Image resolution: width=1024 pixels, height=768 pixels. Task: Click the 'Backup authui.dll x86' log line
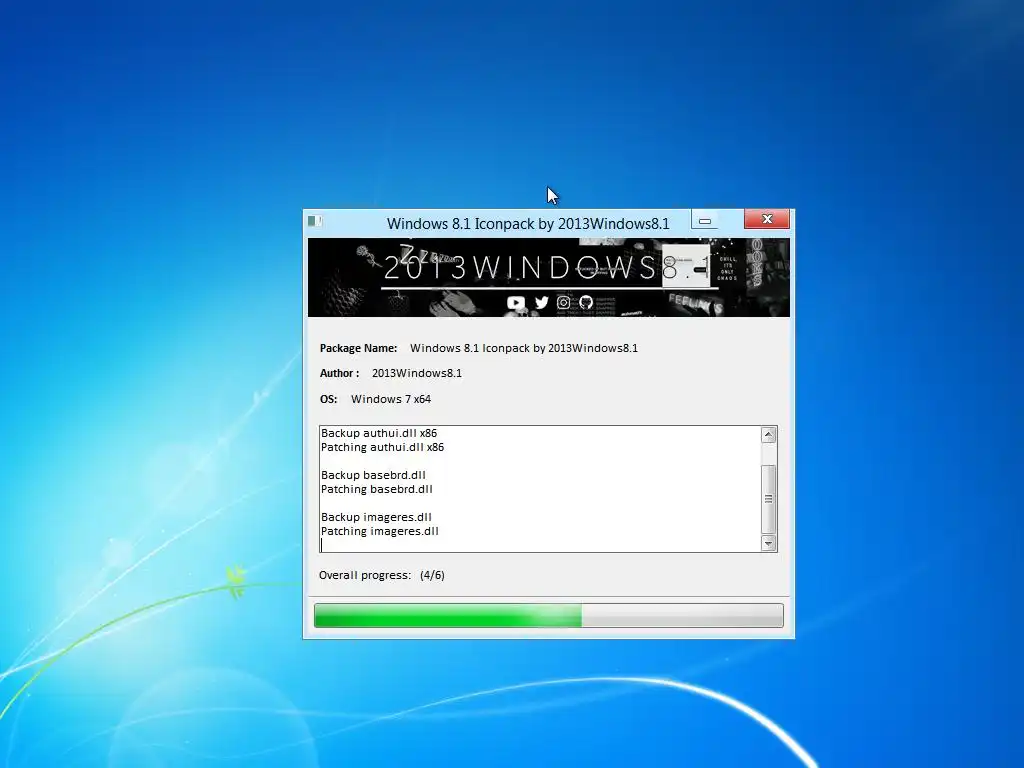pyautogui.click(x=379, y=433)
